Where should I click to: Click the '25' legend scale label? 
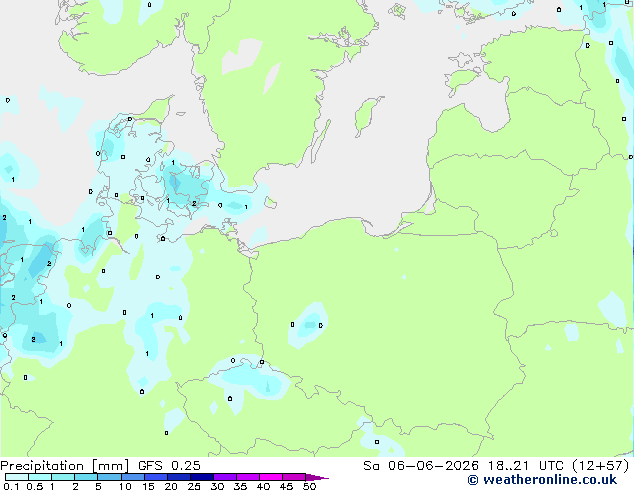[194, 486]
